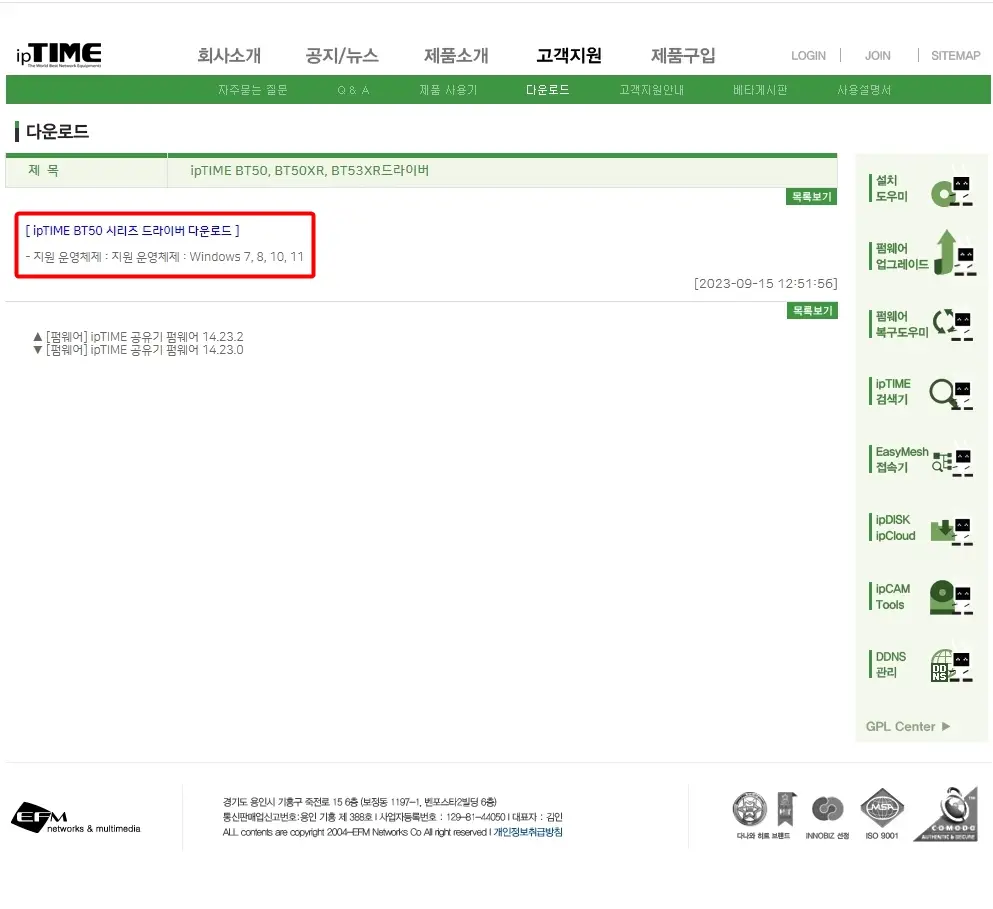
Task: Click the ipTIME logo
Action: pos(58,55)
